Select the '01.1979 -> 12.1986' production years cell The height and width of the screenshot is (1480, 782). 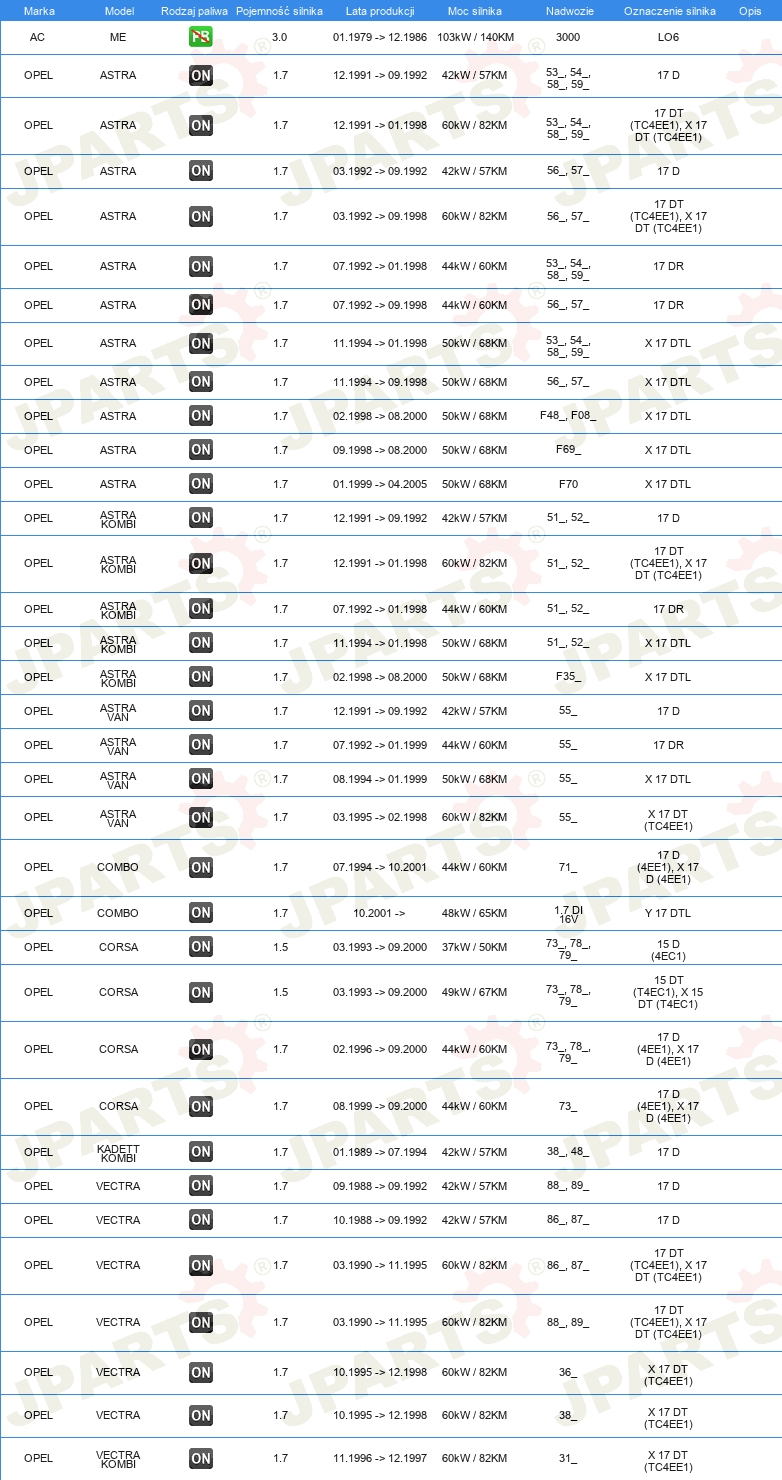point(380,37)
